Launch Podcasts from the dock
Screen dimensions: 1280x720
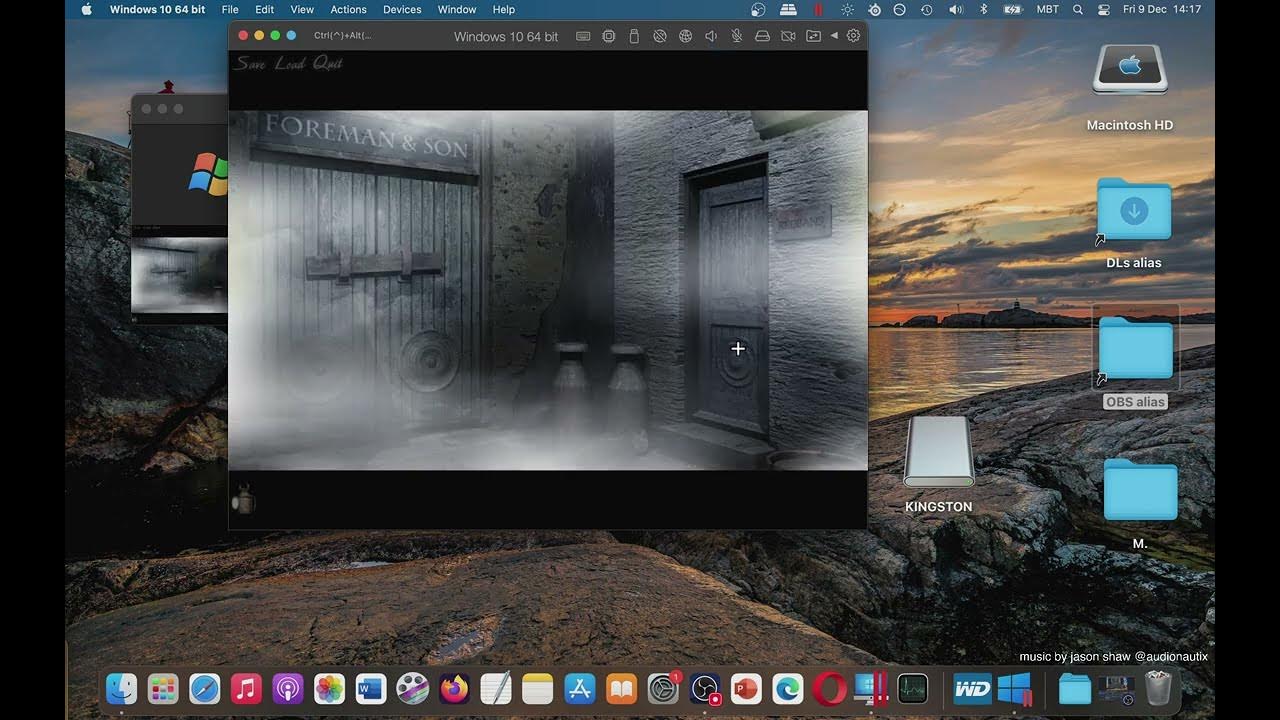click(x=288, y=688)
